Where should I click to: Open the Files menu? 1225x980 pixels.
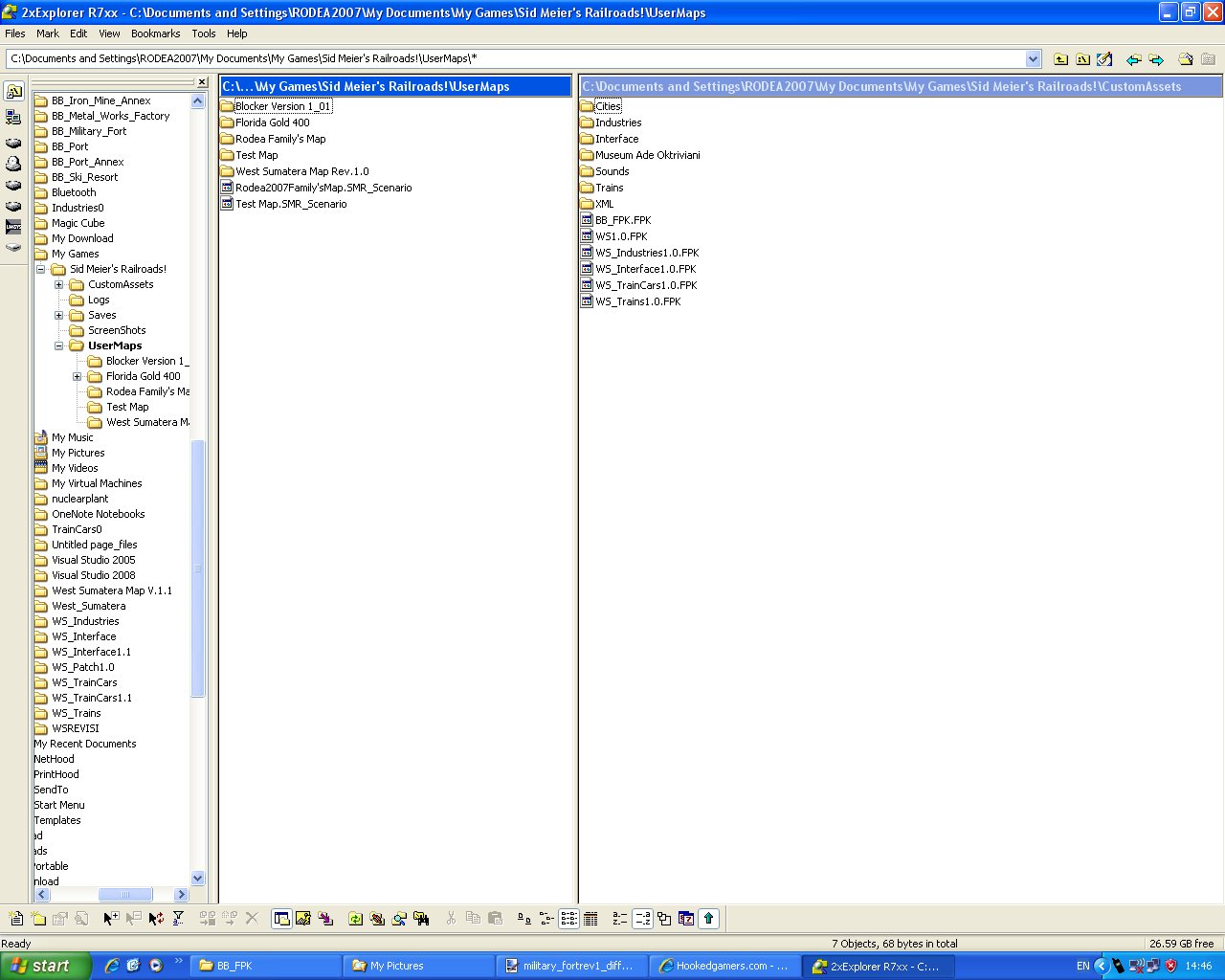15,33
